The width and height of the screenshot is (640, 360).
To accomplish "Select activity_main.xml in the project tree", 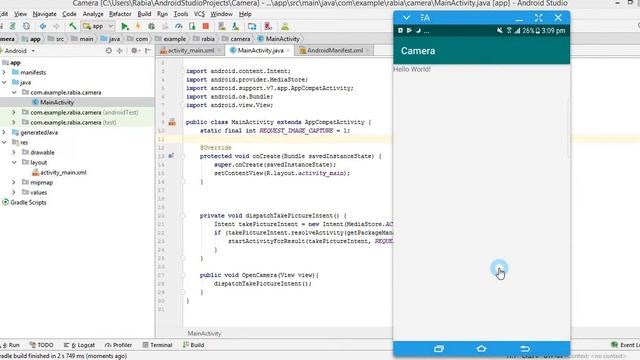I will point(63,172).
